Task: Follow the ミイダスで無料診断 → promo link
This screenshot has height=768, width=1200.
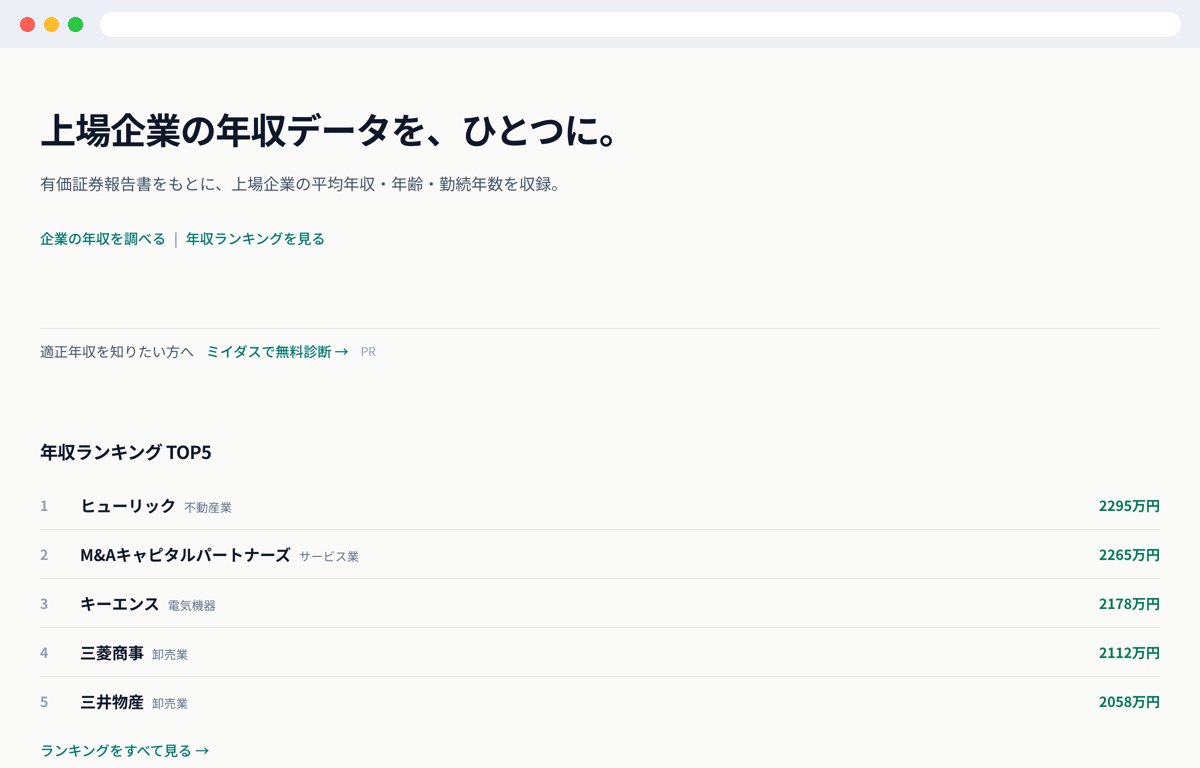Action: 277,352
